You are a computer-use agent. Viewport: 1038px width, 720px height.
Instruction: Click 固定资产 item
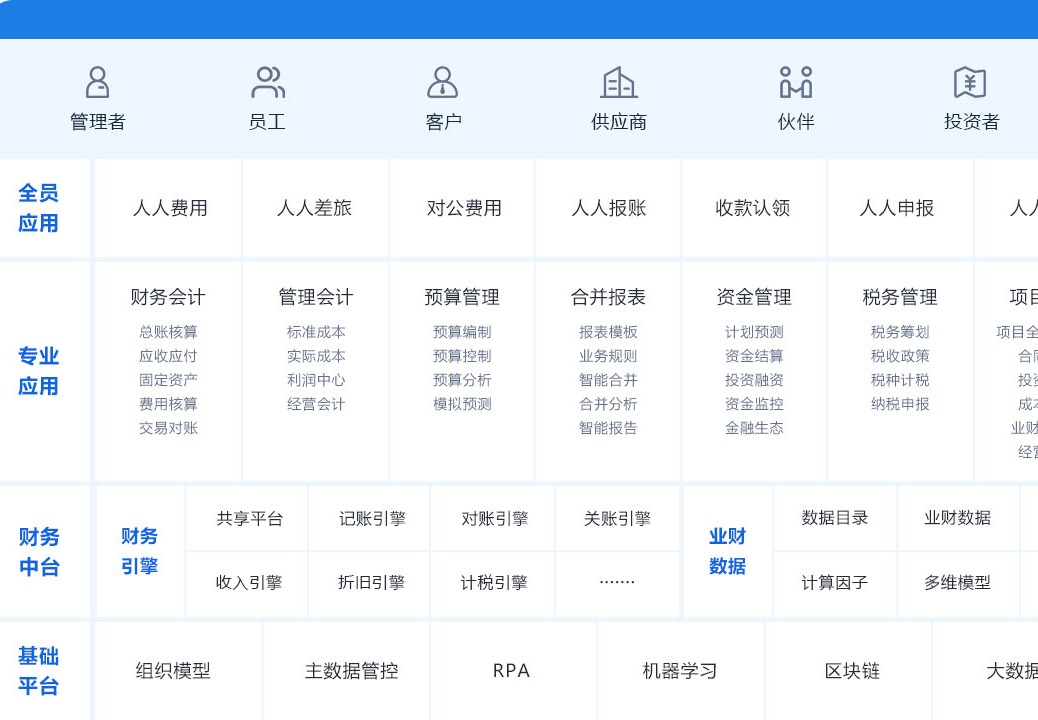168,380
